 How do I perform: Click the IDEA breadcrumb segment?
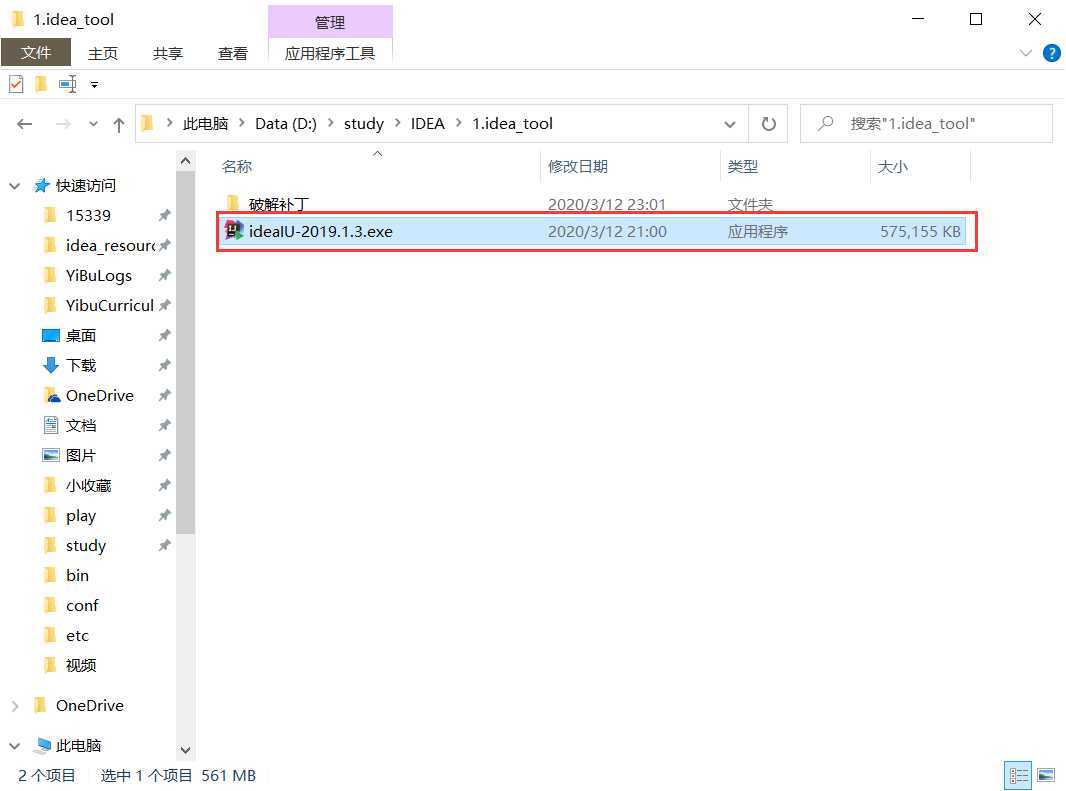[x=427, y=124]
